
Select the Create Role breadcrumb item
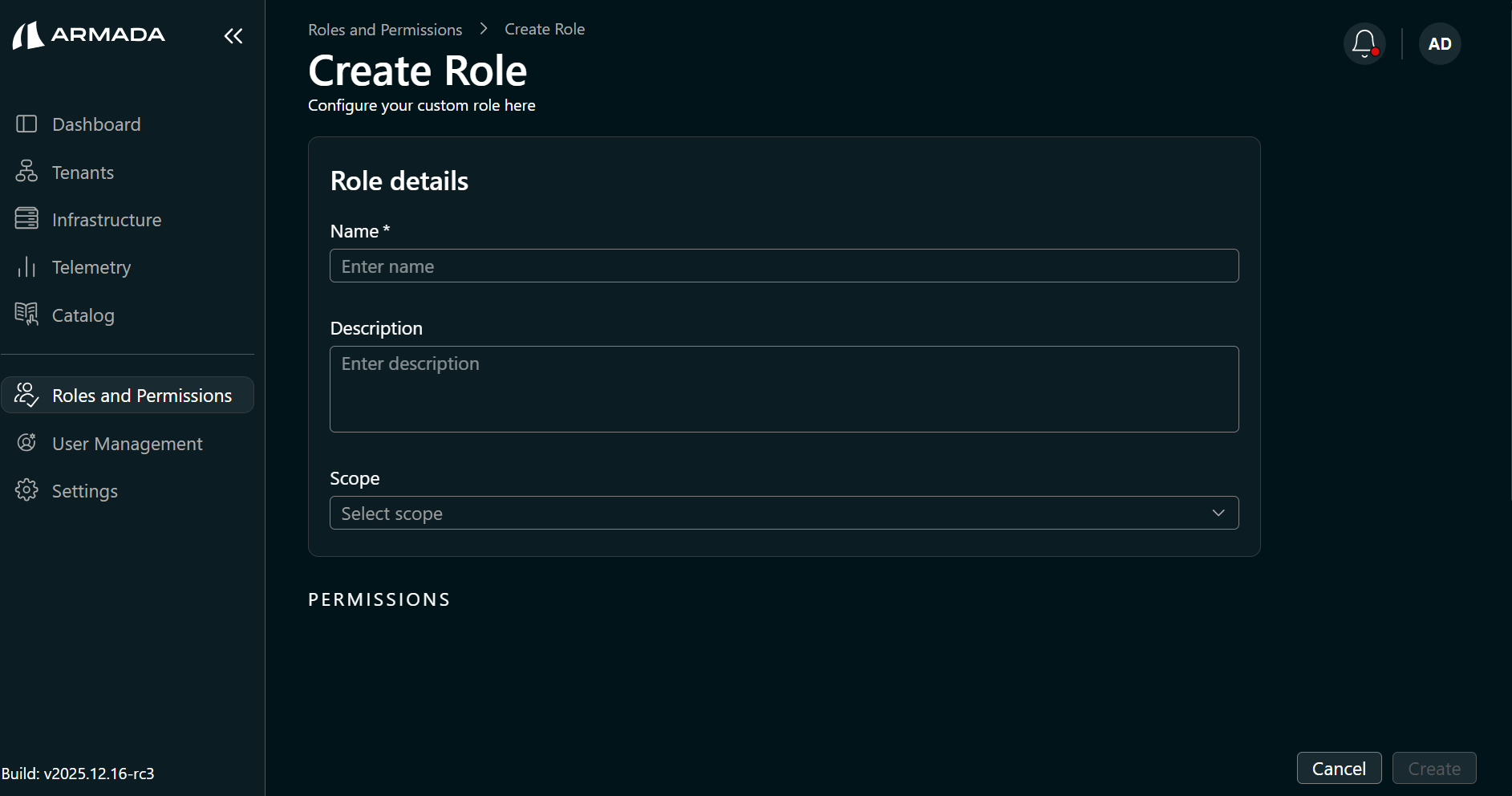point(545,29)
